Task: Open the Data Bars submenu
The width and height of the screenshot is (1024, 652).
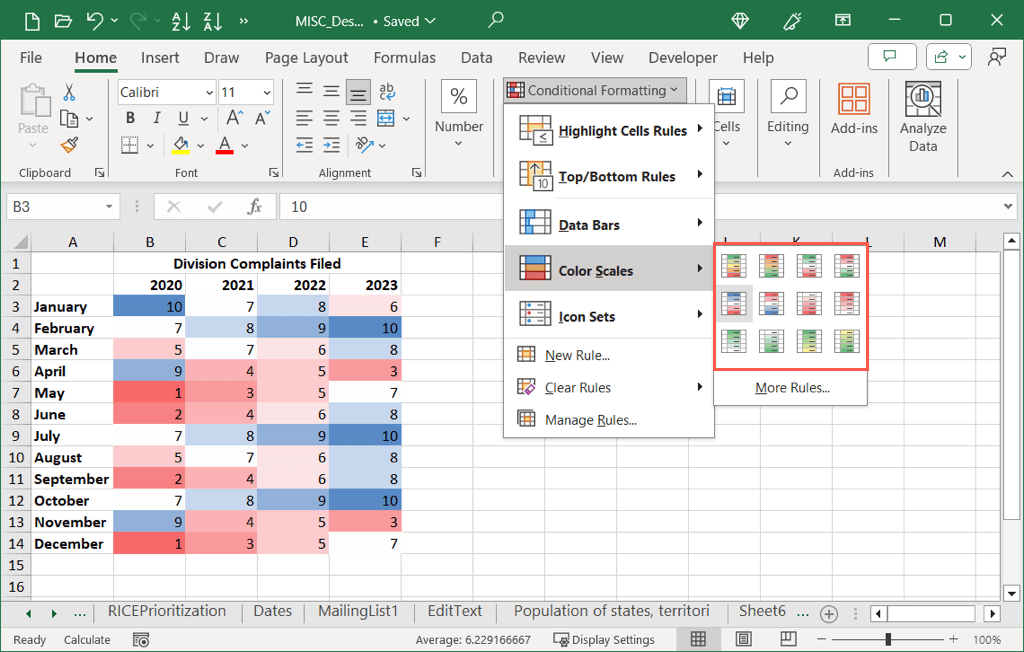Action: [609, 225]
